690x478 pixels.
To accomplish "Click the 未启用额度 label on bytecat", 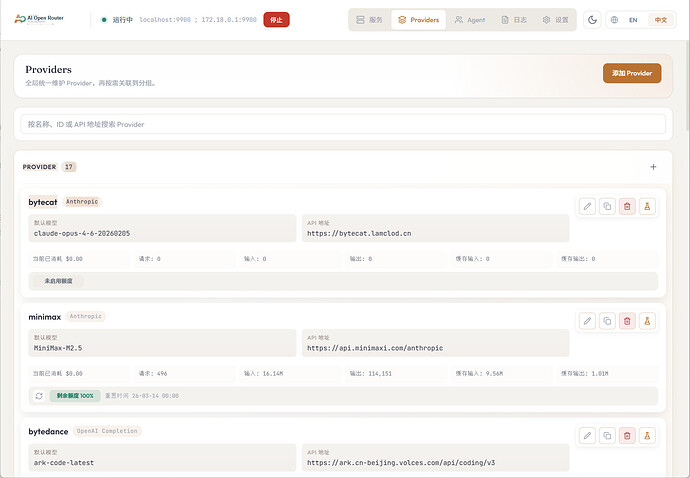I will tap(58, 281).
